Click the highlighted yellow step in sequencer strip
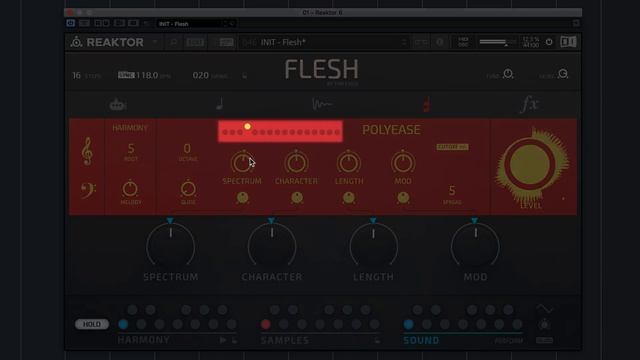Image resolution: width=640 pixels, height=360 pixels. [247, 127]
